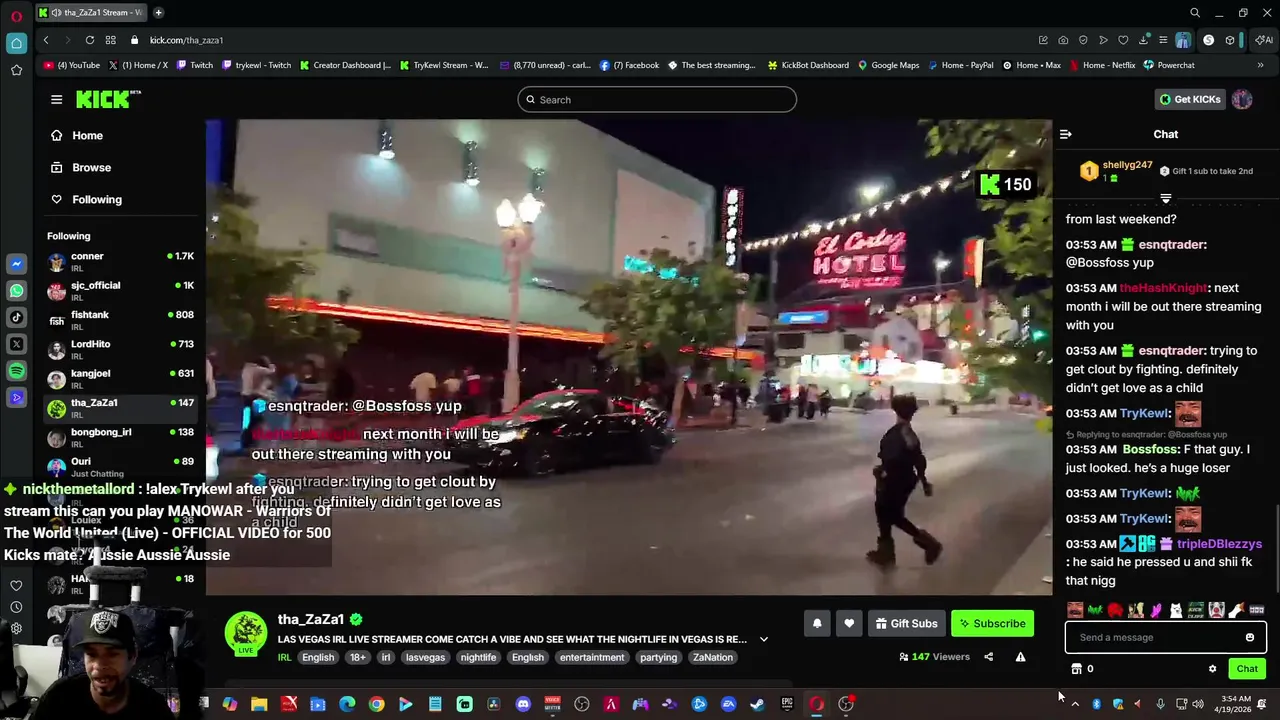Viewport: 1280px width, 720px height.
Task: Click the ZaNation stream tag
Action: (x=713, y=657)
